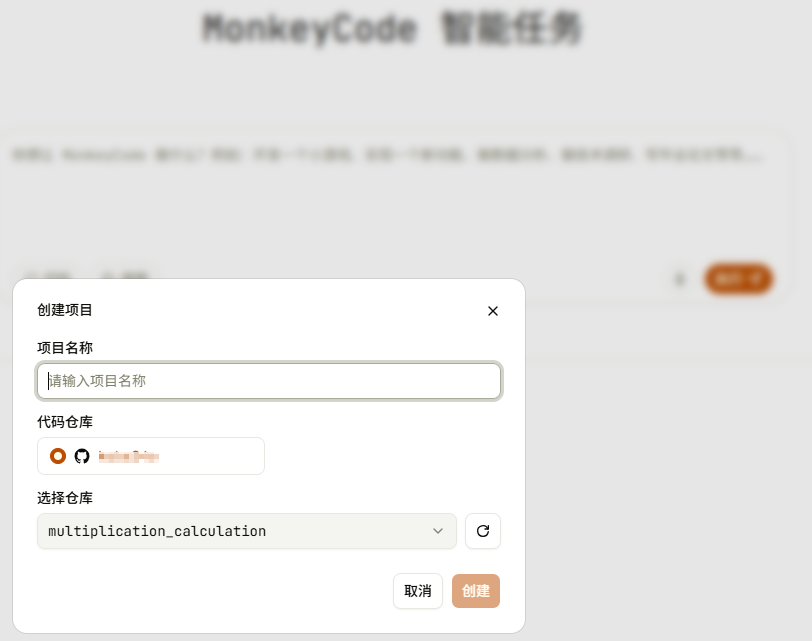The height and width of the screenshot is (641, 812).
Task: Click the blurred orange send button
Action: [738, 279]
